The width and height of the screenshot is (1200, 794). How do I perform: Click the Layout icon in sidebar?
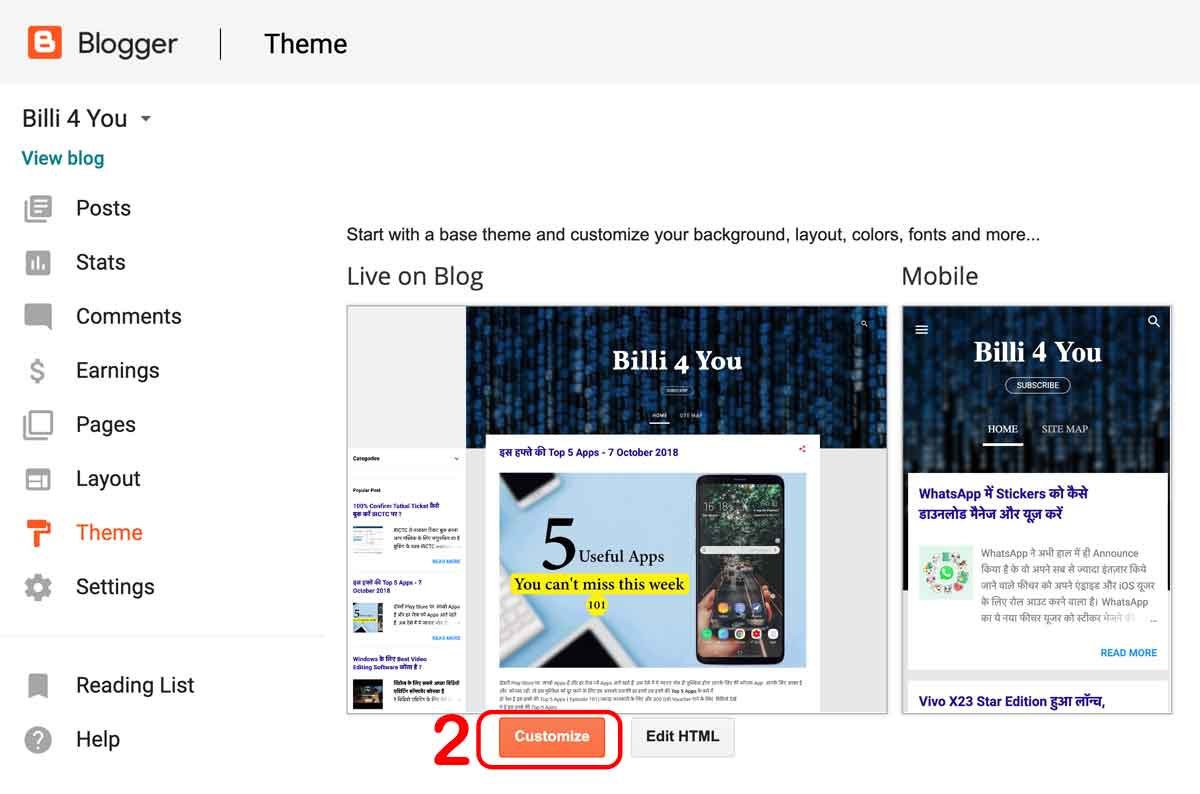click(38, 479)
